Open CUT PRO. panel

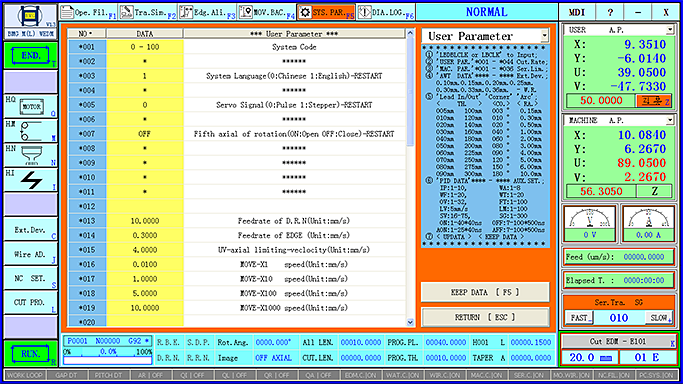(x=30, y=302)
